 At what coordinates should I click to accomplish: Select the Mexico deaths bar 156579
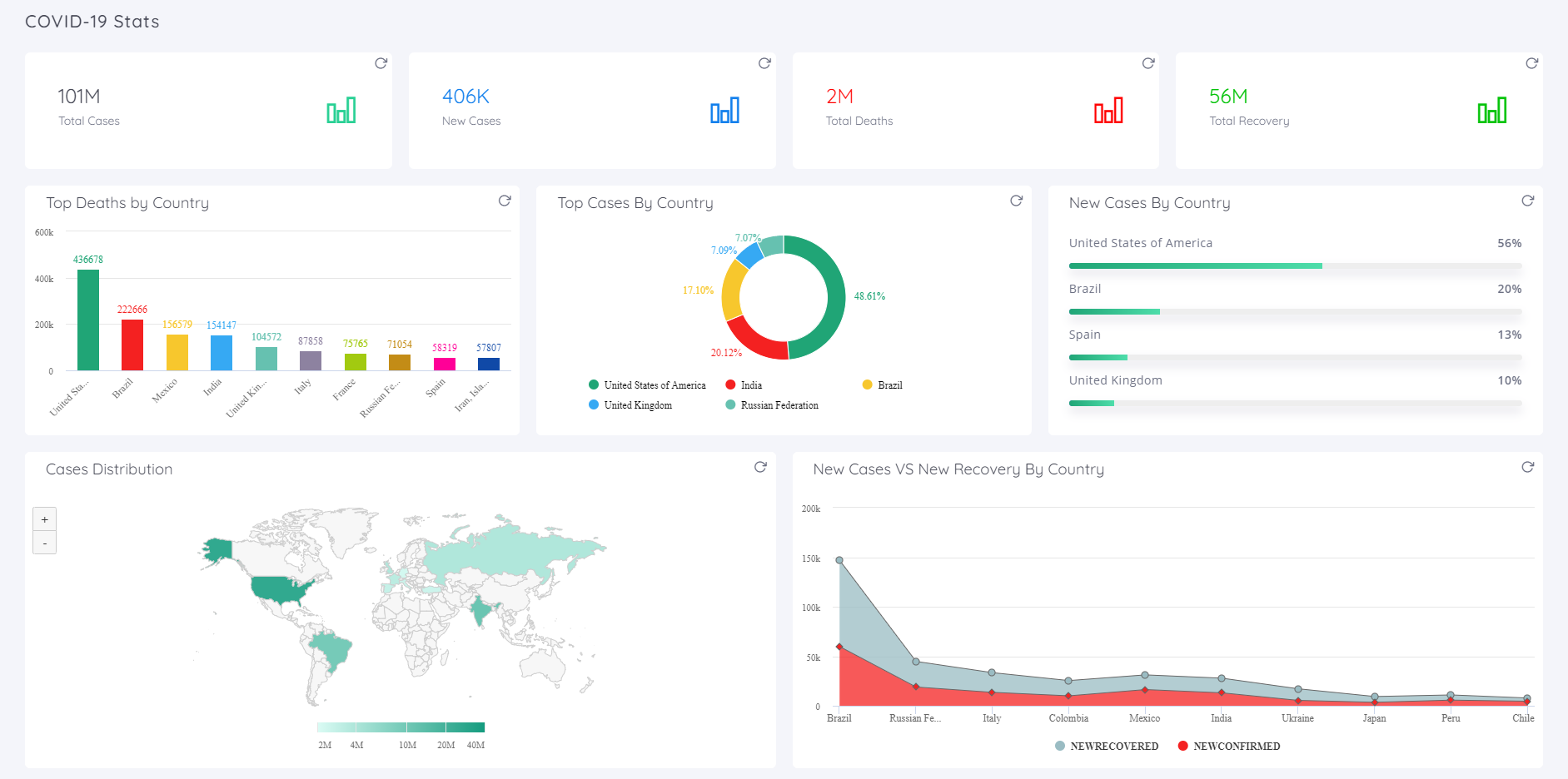177,352
